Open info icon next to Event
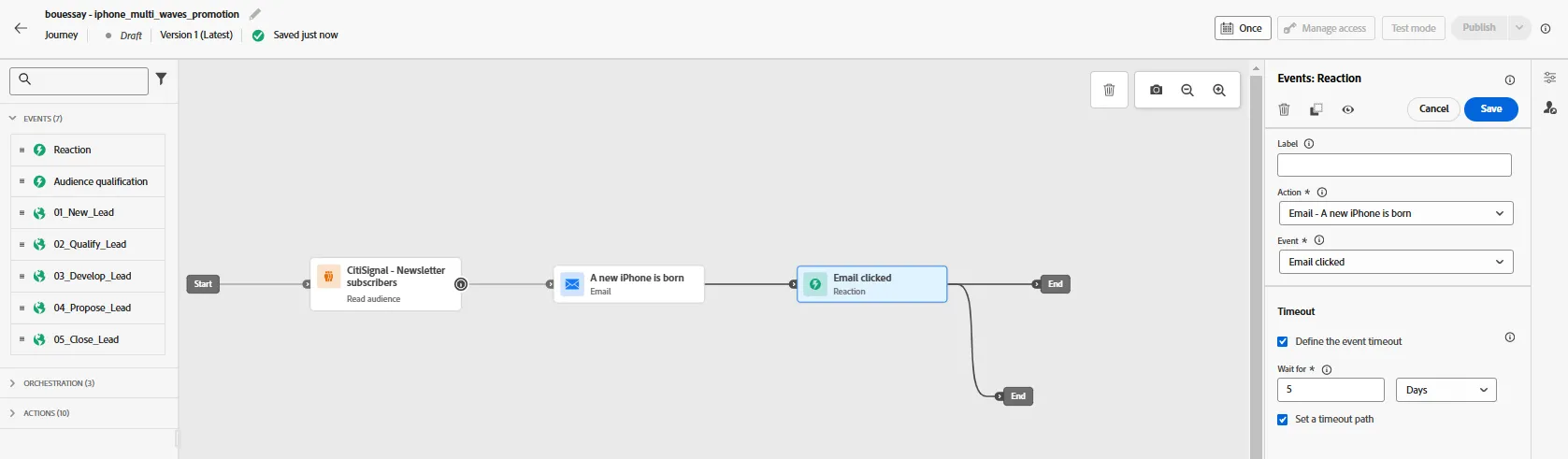The width and height of the screenshot is (1568, 459). (1319, 240)
